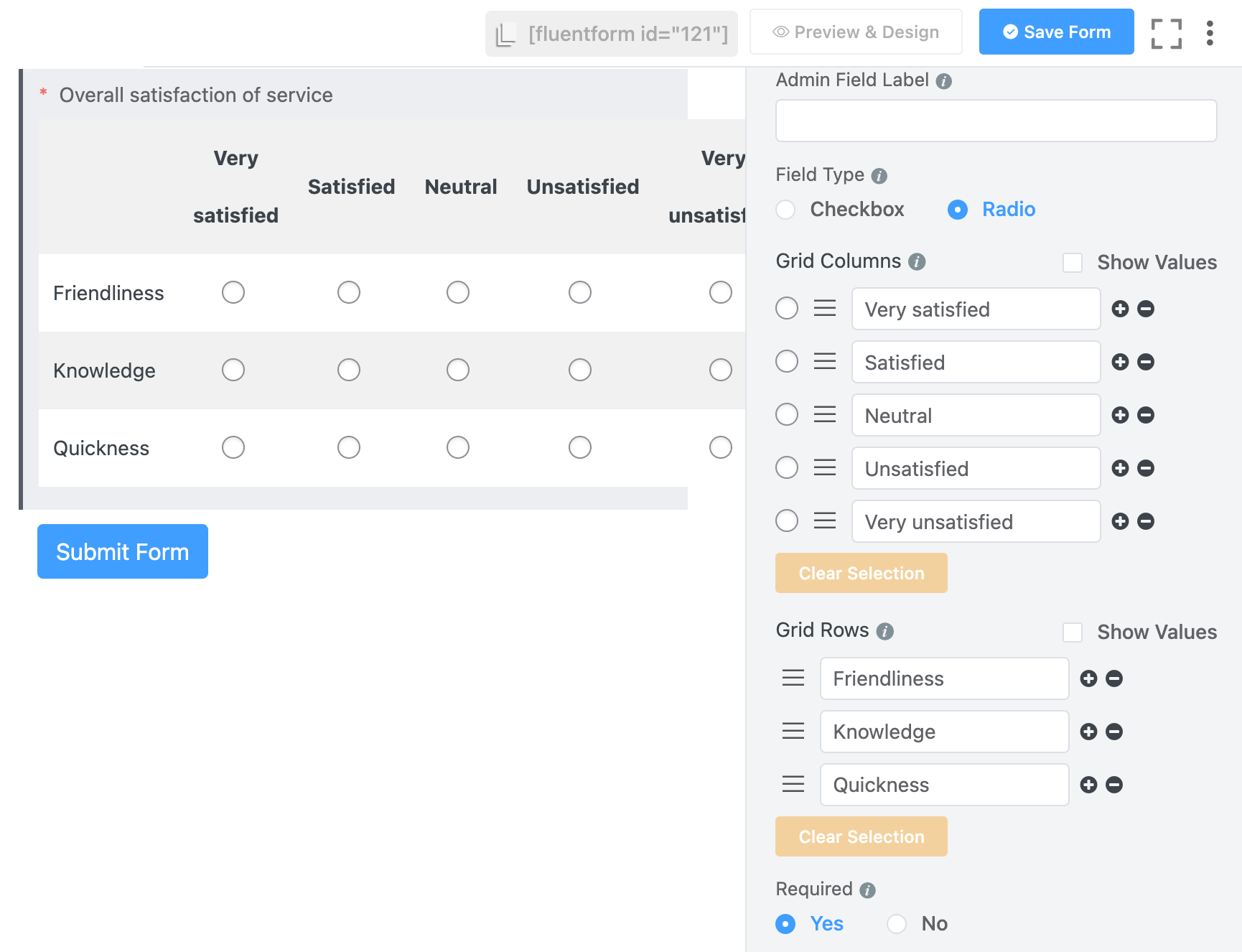1242x952 pixels.
Task: Enable Show Values for Grid Rows
Action: (1073, 633)
